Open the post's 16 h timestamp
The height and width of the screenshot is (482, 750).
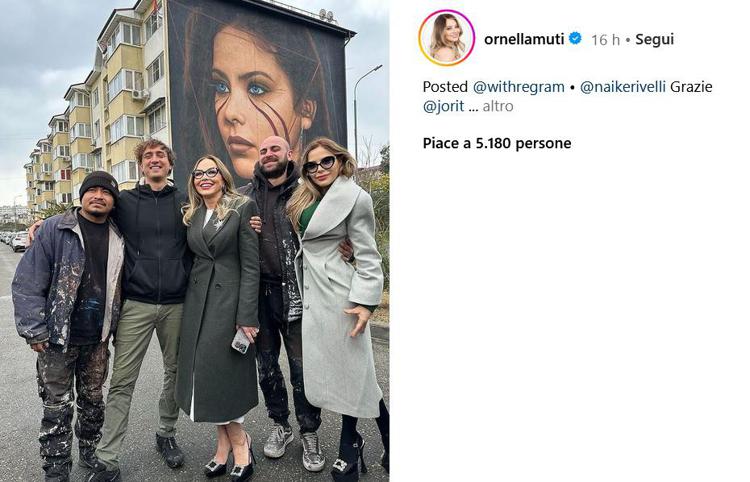tap(605, 39)
